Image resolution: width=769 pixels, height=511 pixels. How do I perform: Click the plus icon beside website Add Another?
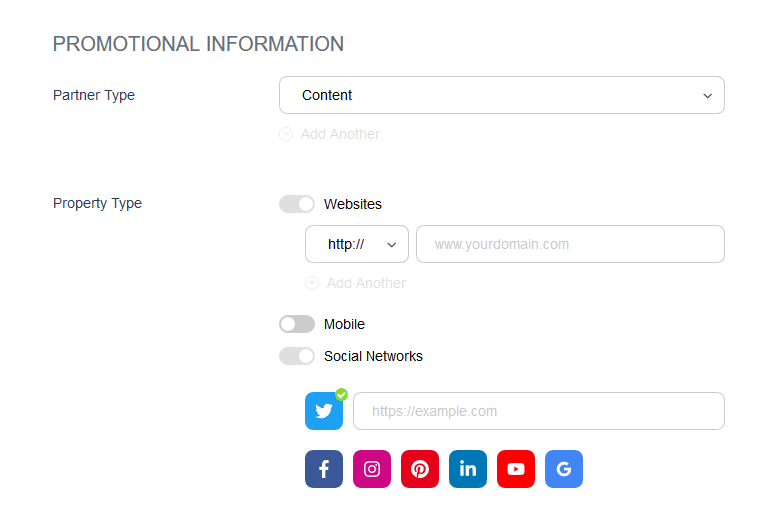[312, 283]
